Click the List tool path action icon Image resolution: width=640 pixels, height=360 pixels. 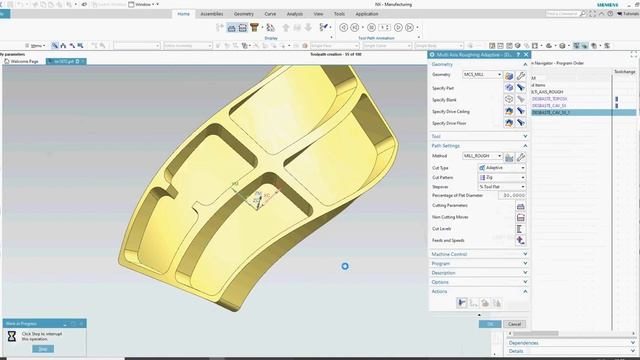(497, 303)
